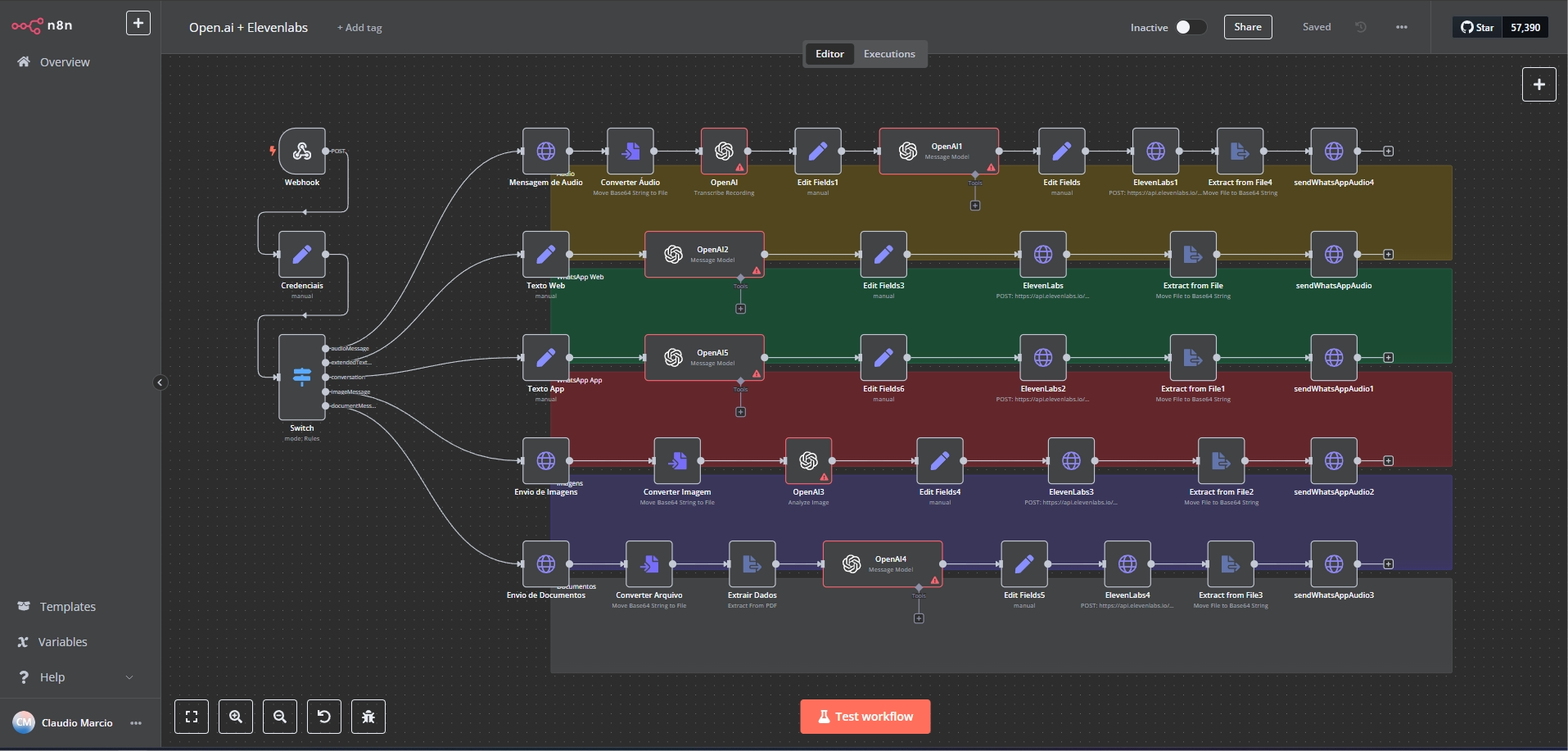Select the Envio de Documentos node

pos(546,563)
